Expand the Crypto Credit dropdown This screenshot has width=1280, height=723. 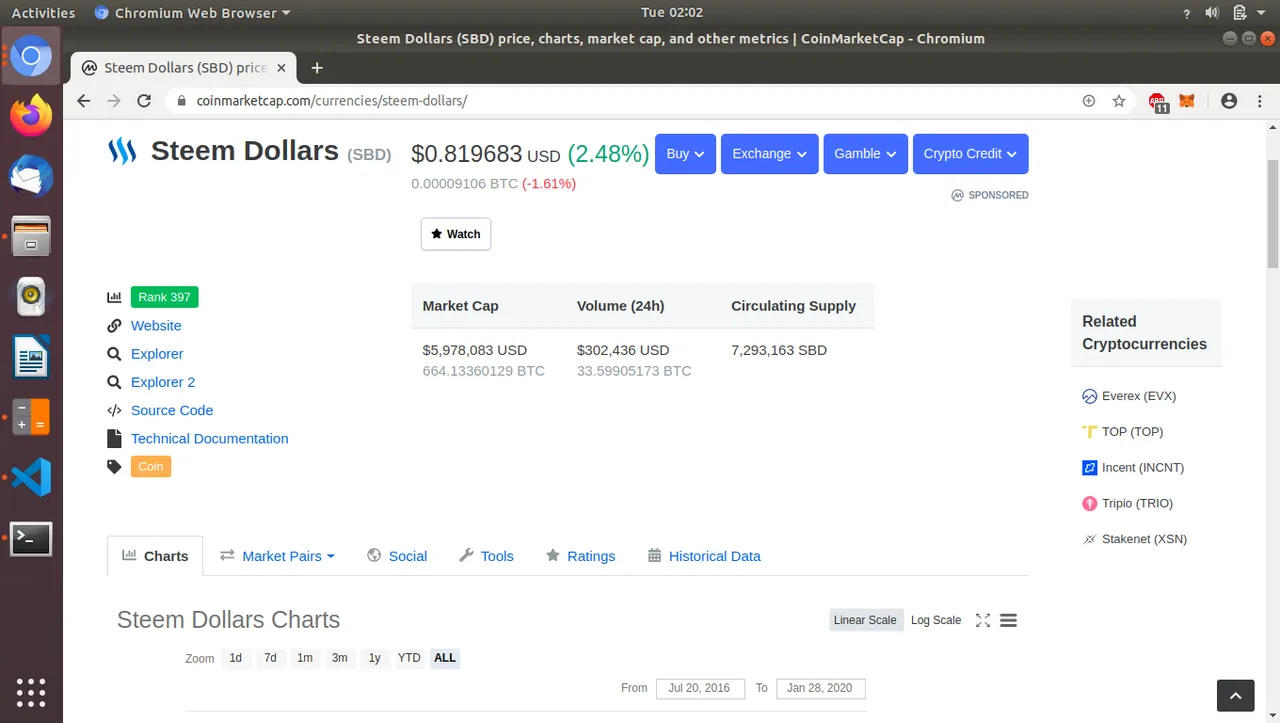(x=970, y=154)
